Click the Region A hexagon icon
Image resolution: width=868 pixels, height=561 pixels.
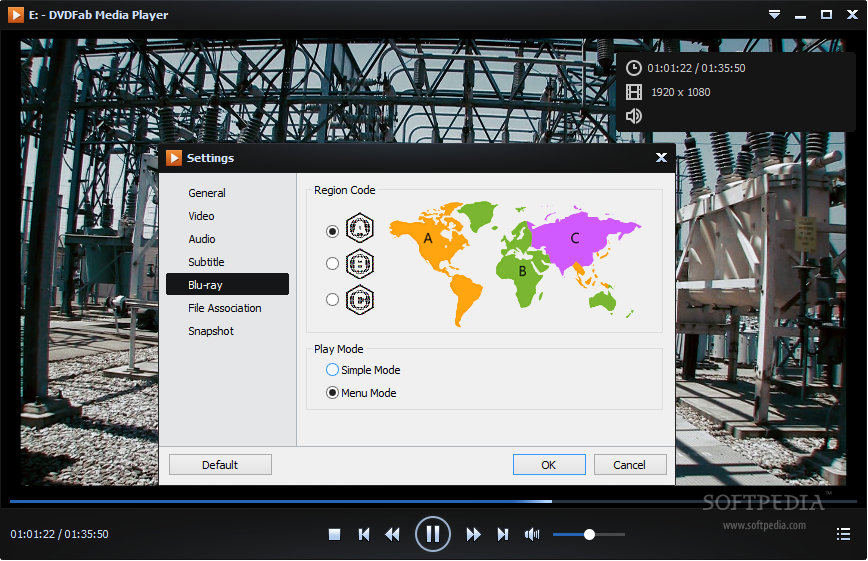click(360, 228)
